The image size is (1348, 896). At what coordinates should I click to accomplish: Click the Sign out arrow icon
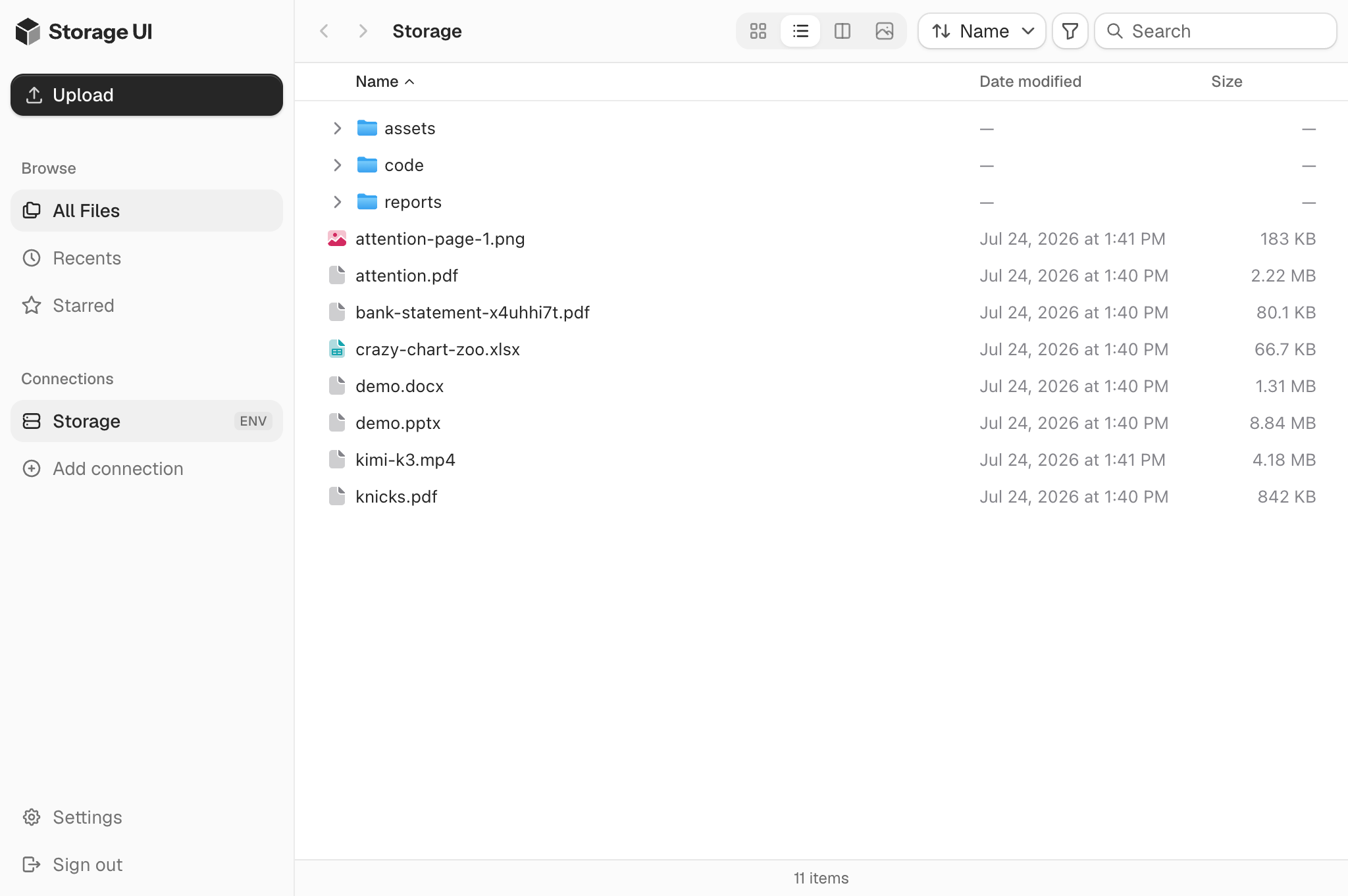32,864
